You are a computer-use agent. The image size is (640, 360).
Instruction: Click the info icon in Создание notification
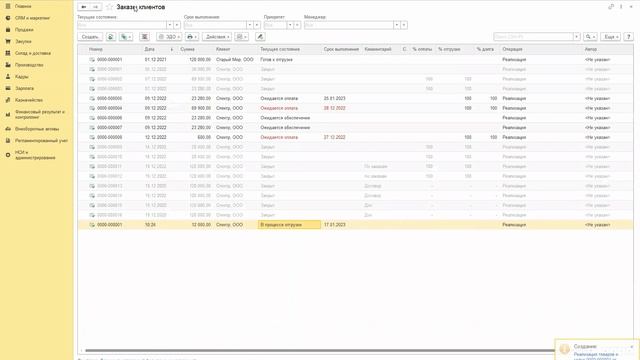[564, 349]
